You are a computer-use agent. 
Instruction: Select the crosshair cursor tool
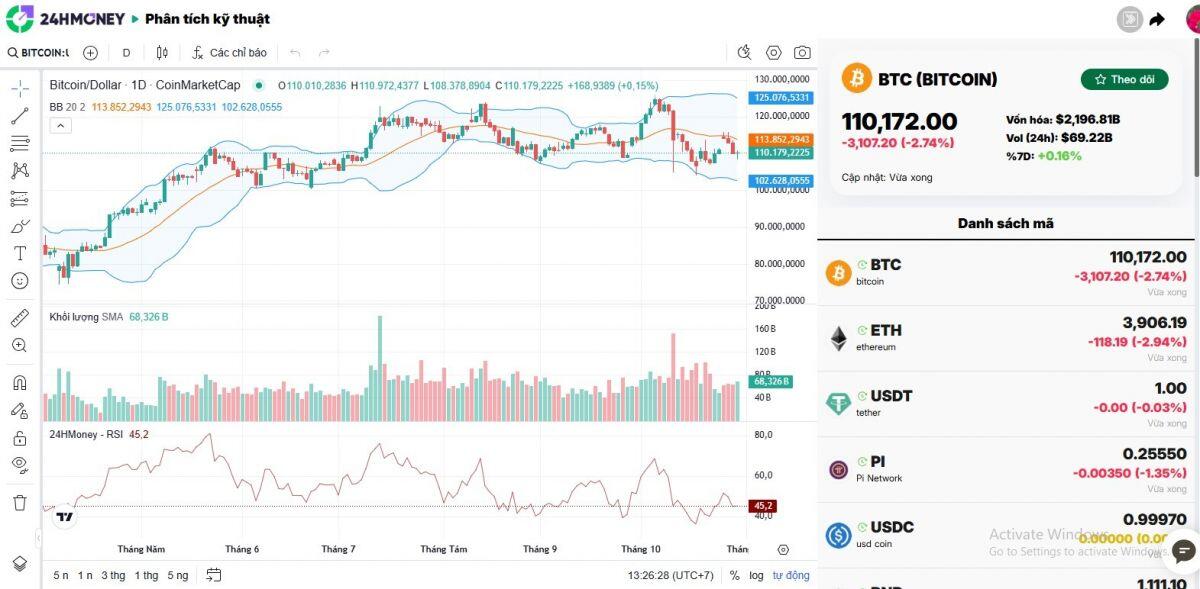(x=19, y=88)
